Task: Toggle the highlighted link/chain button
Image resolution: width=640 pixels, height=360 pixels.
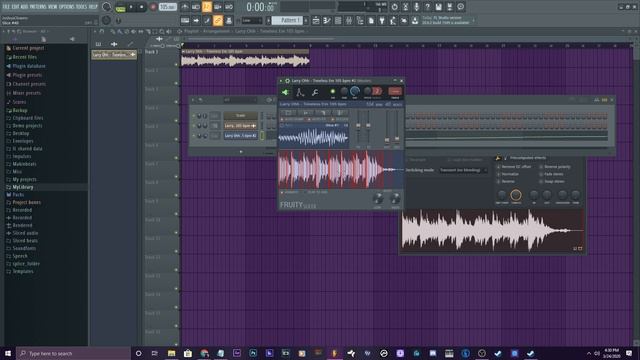Action: tap(218, 20)
